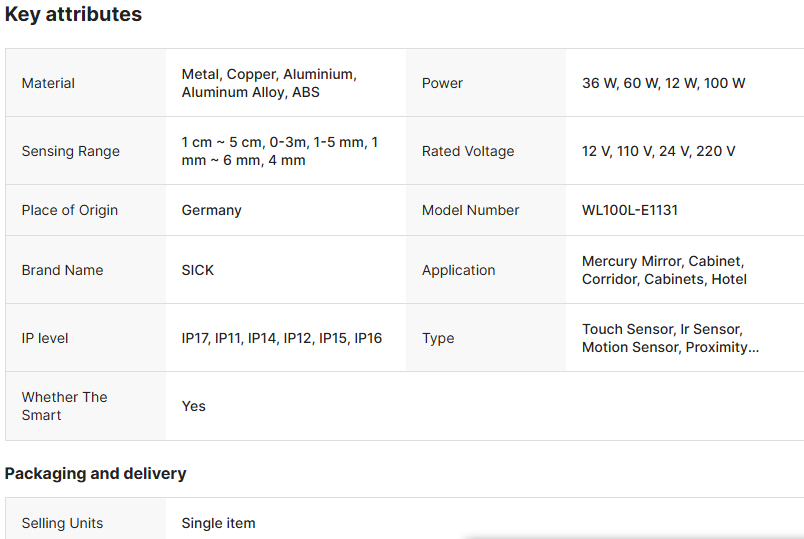Image resolution: width=804 pixels, height=539 pixels.
Task: Click the Material attribute label
Action: pyautogui.click(x=48, y=83)
